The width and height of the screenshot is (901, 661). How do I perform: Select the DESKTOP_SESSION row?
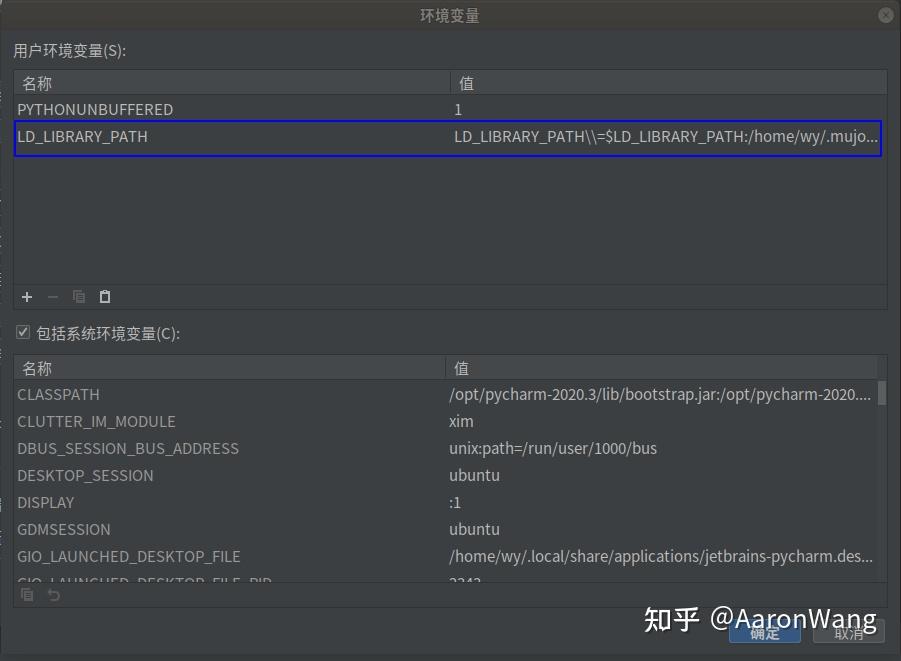point(200,475)
